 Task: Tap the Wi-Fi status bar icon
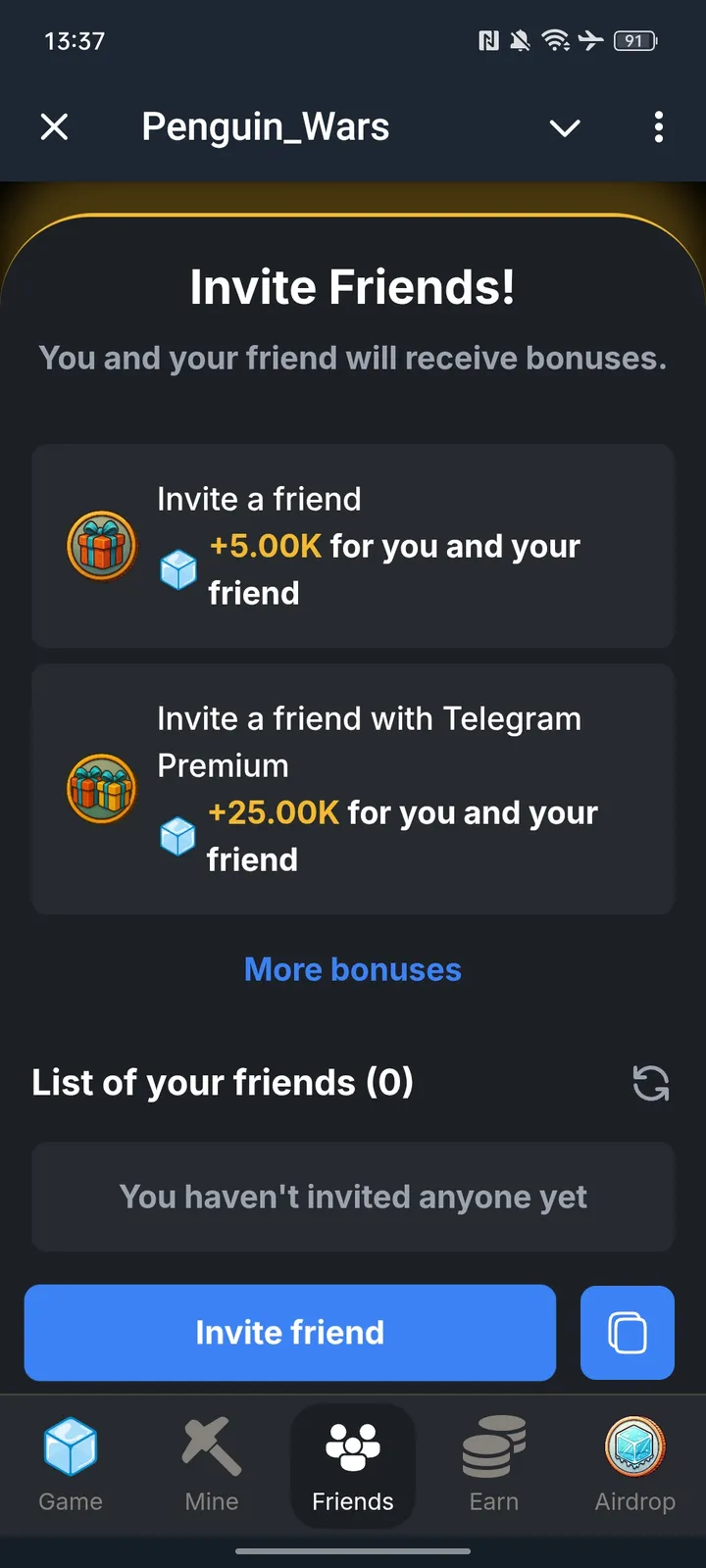click(x=555, y=40)
